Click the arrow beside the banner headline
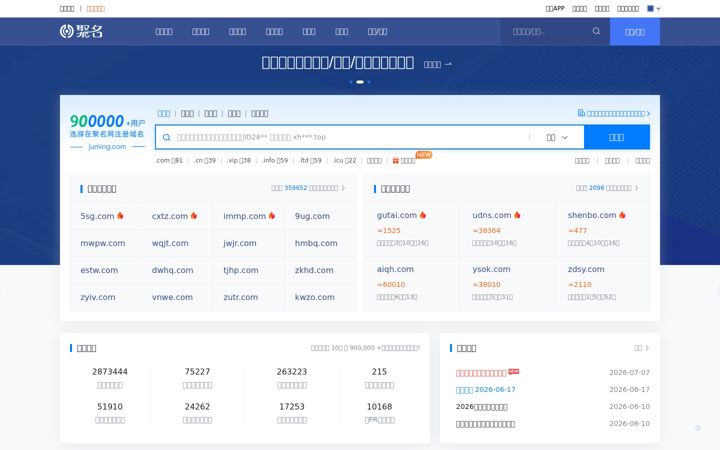 [448, 64]
